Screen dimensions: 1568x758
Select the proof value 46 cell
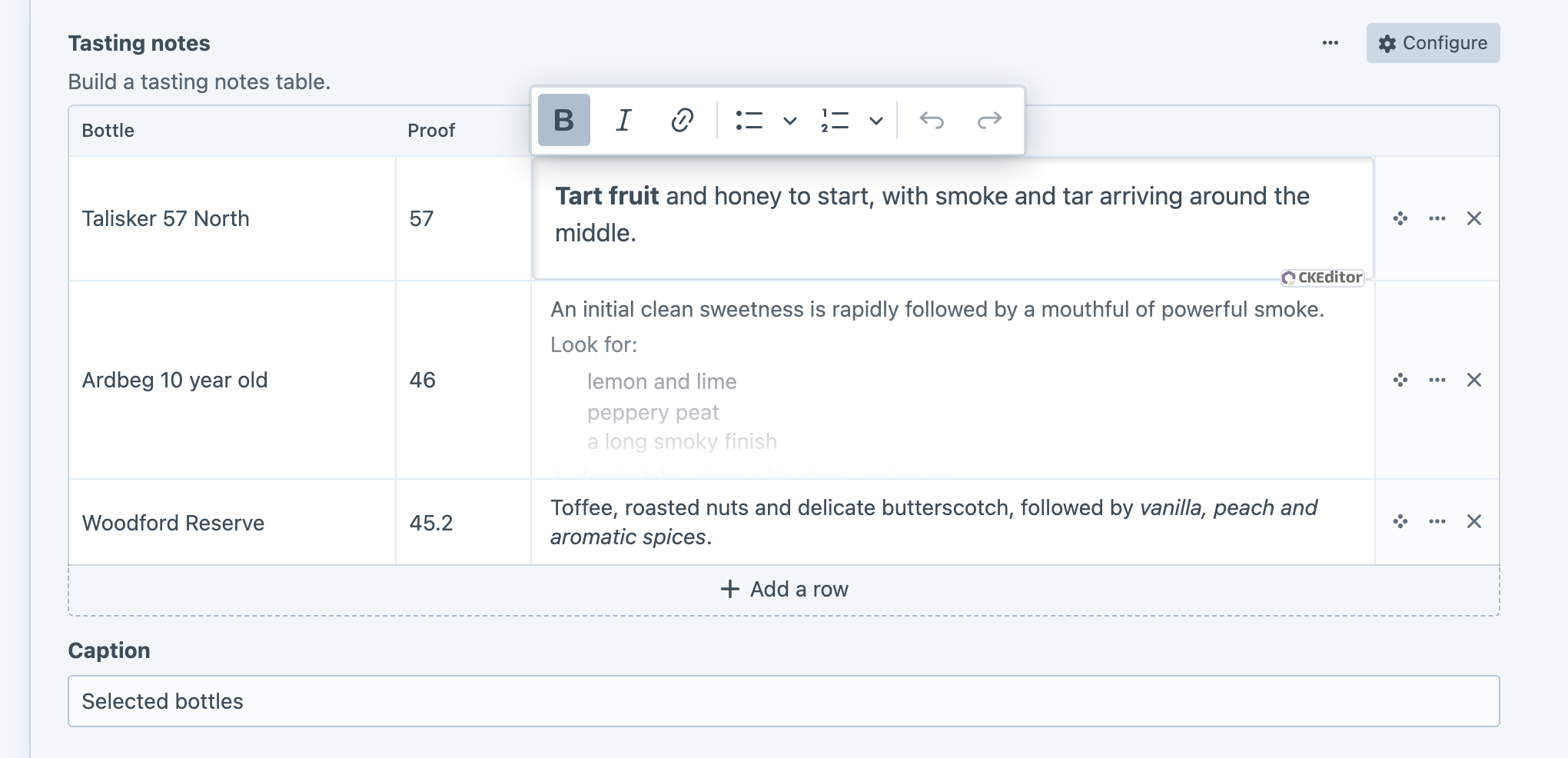point(463,380)
